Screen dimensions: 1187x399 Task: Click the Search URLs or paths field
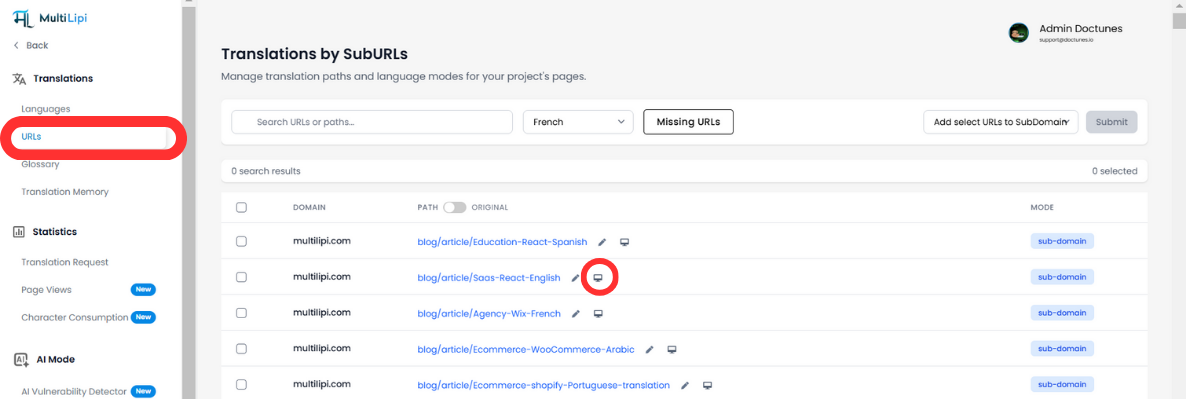[372, 122]
